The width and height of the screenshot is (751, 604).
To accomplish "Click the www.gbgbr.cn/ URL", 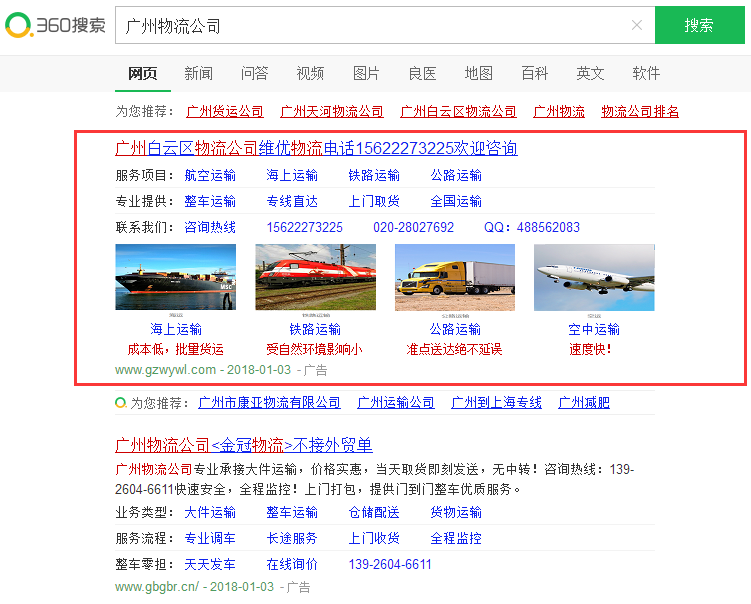I will click(157, 587).
